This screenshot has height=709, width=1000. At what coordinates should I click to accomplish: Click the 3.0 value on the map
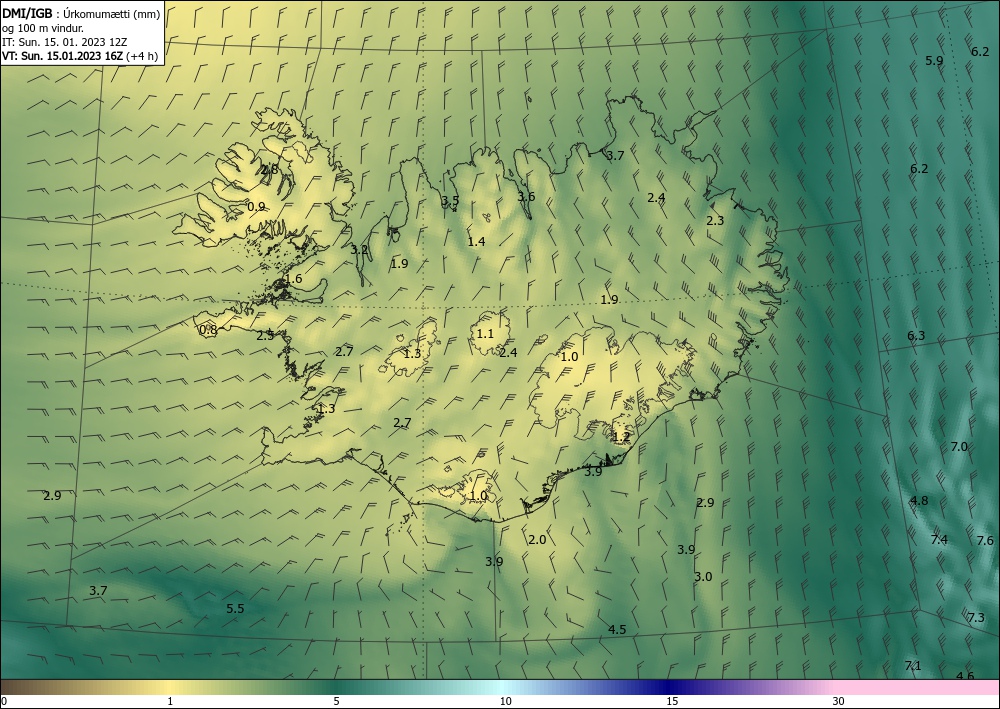pyautogui.click(x=703, y=576)
